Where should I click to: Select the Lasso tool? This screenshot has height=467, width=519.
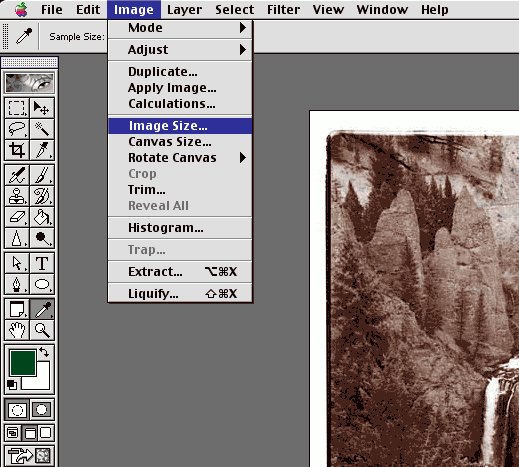(17, 129)
